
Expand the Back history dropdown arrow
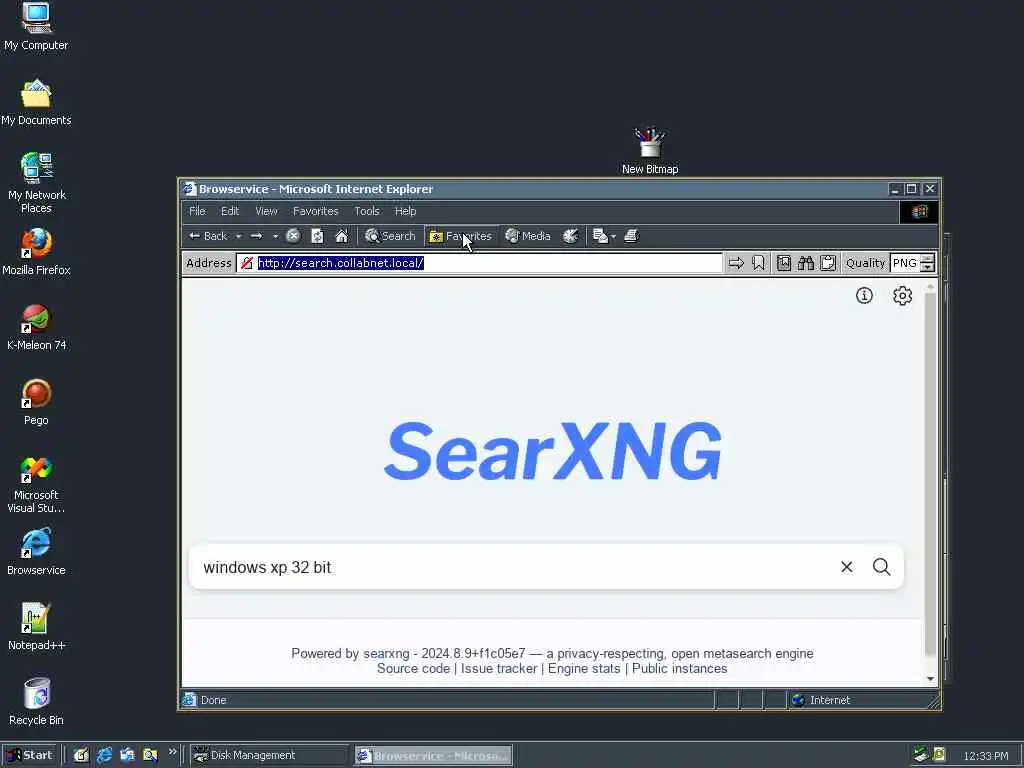[x=238, y=236]
